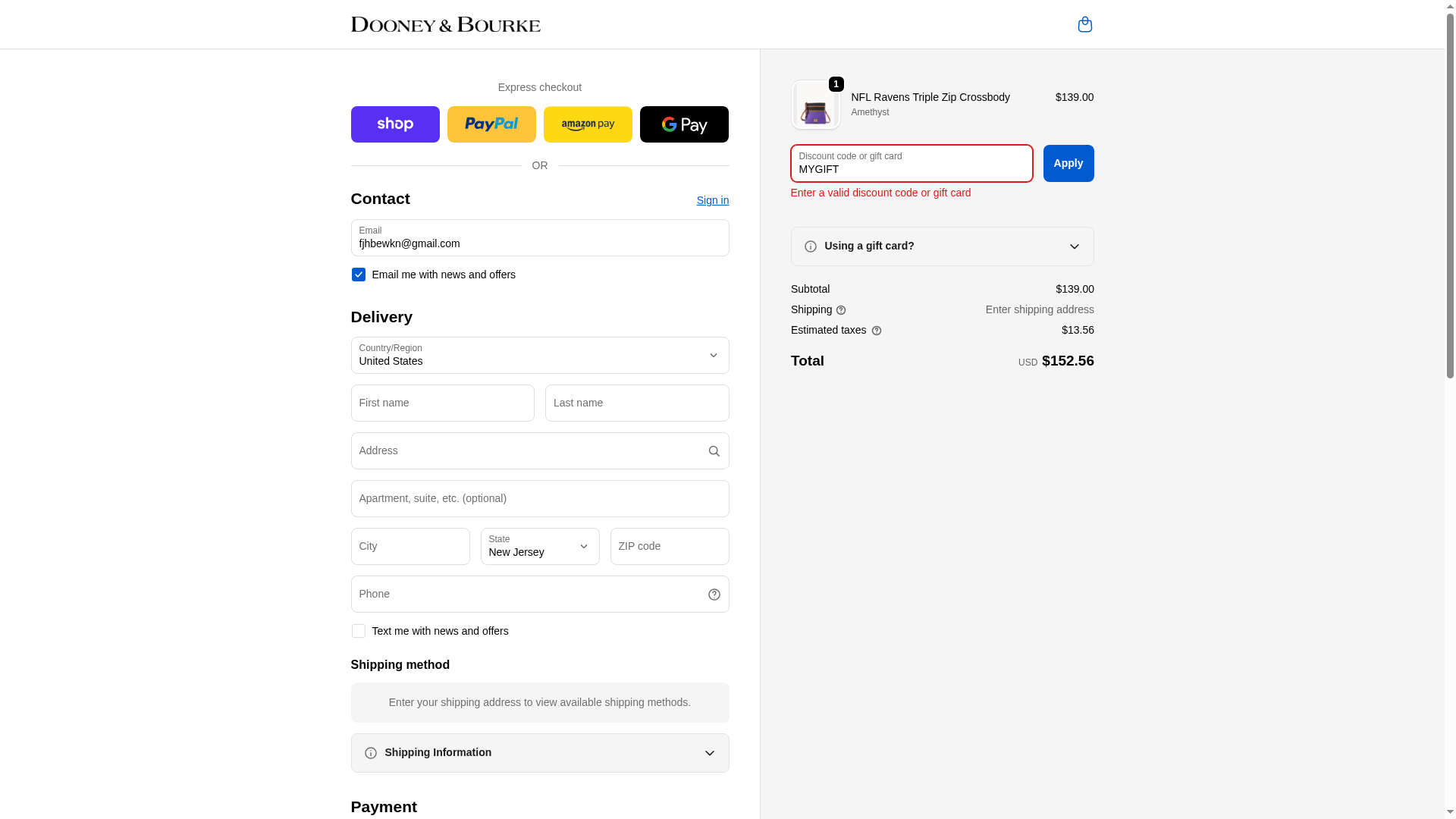Click the Email input field
Image resolution: width=1456 pixels, height=819 pixels.
[x=540, y=238]
